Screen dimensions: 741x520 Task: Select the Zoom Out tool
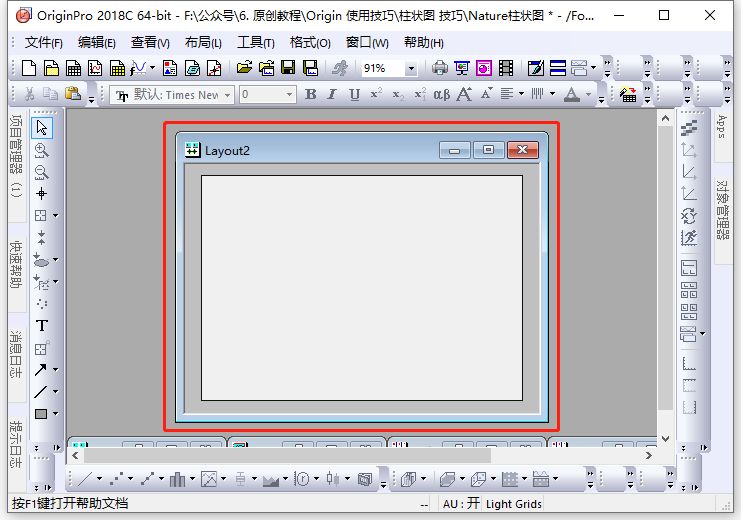click(42, 172)
